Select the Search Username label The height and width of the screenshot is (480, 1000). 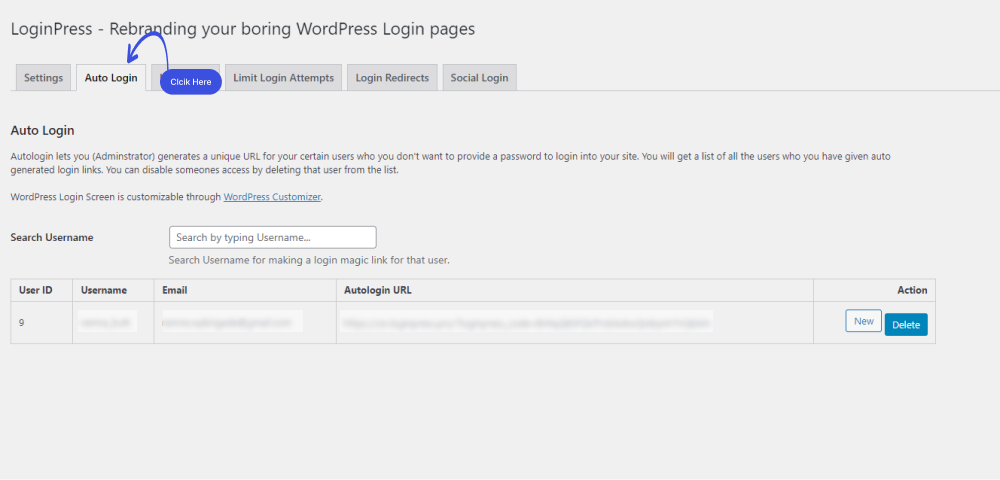(52, 237)
